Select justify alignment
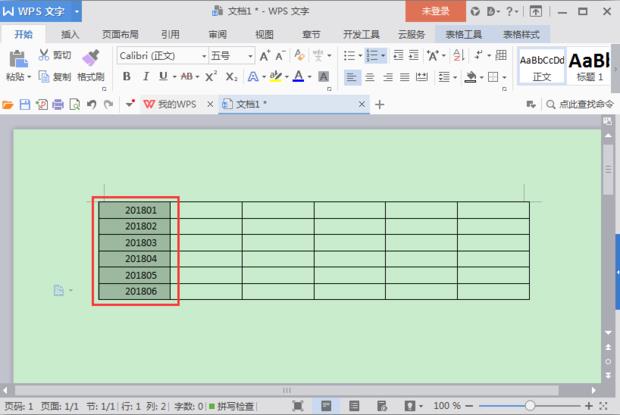 [x=405, y=77]
